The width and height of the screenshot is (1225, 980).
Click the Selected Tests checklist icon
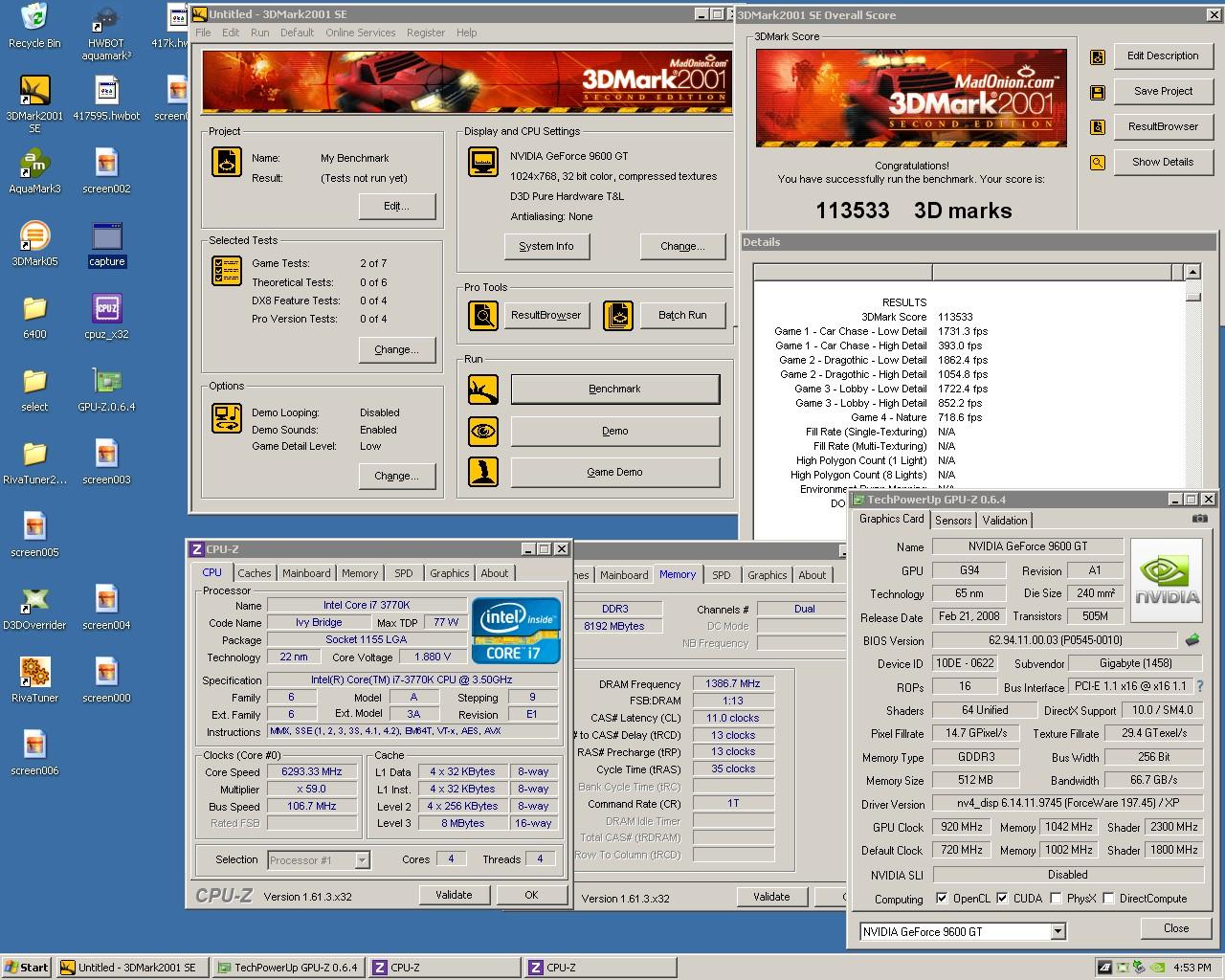[x=227, y=271]
